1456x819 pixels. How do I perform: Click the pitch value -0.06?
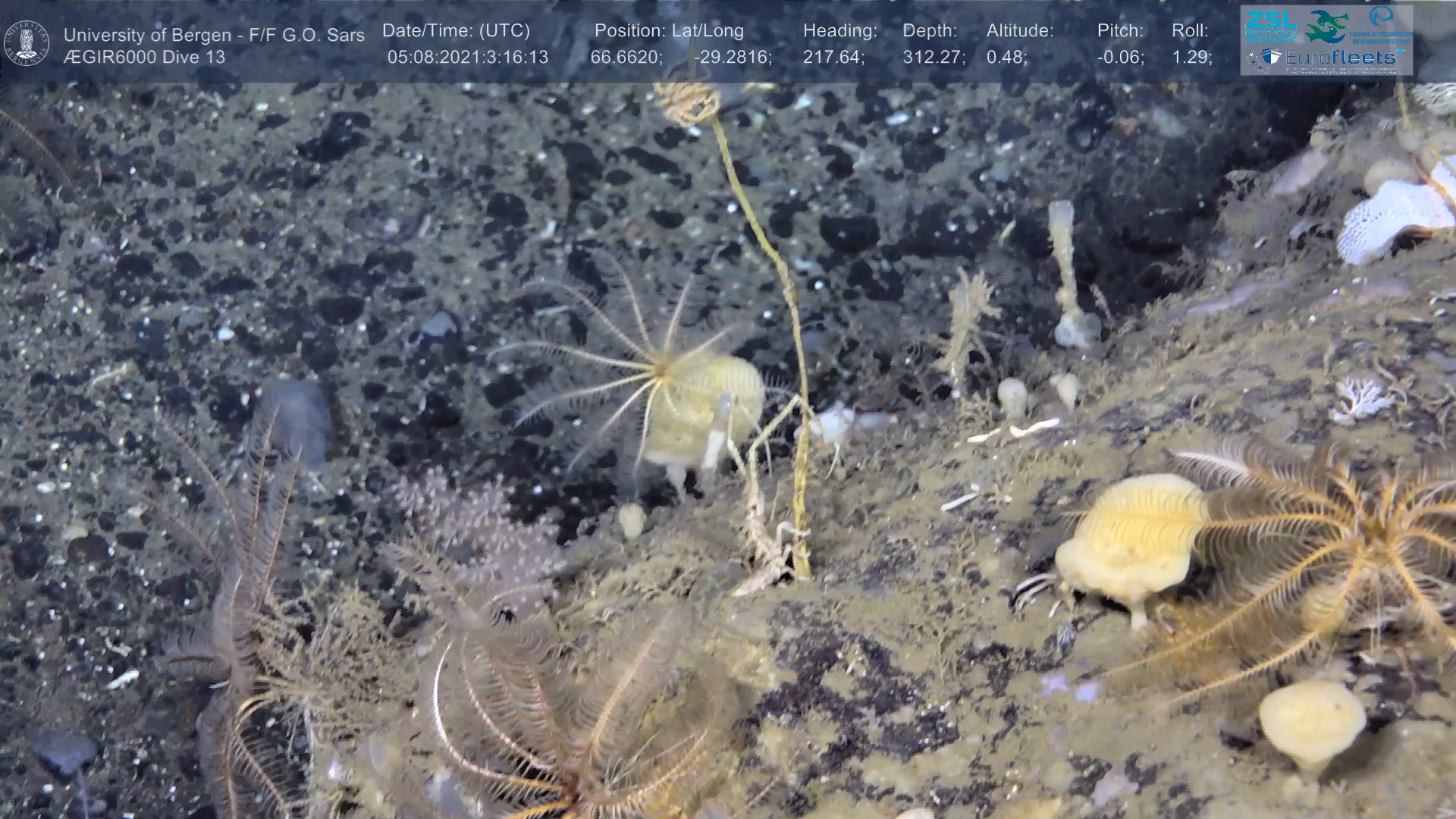coord(1120,57)
